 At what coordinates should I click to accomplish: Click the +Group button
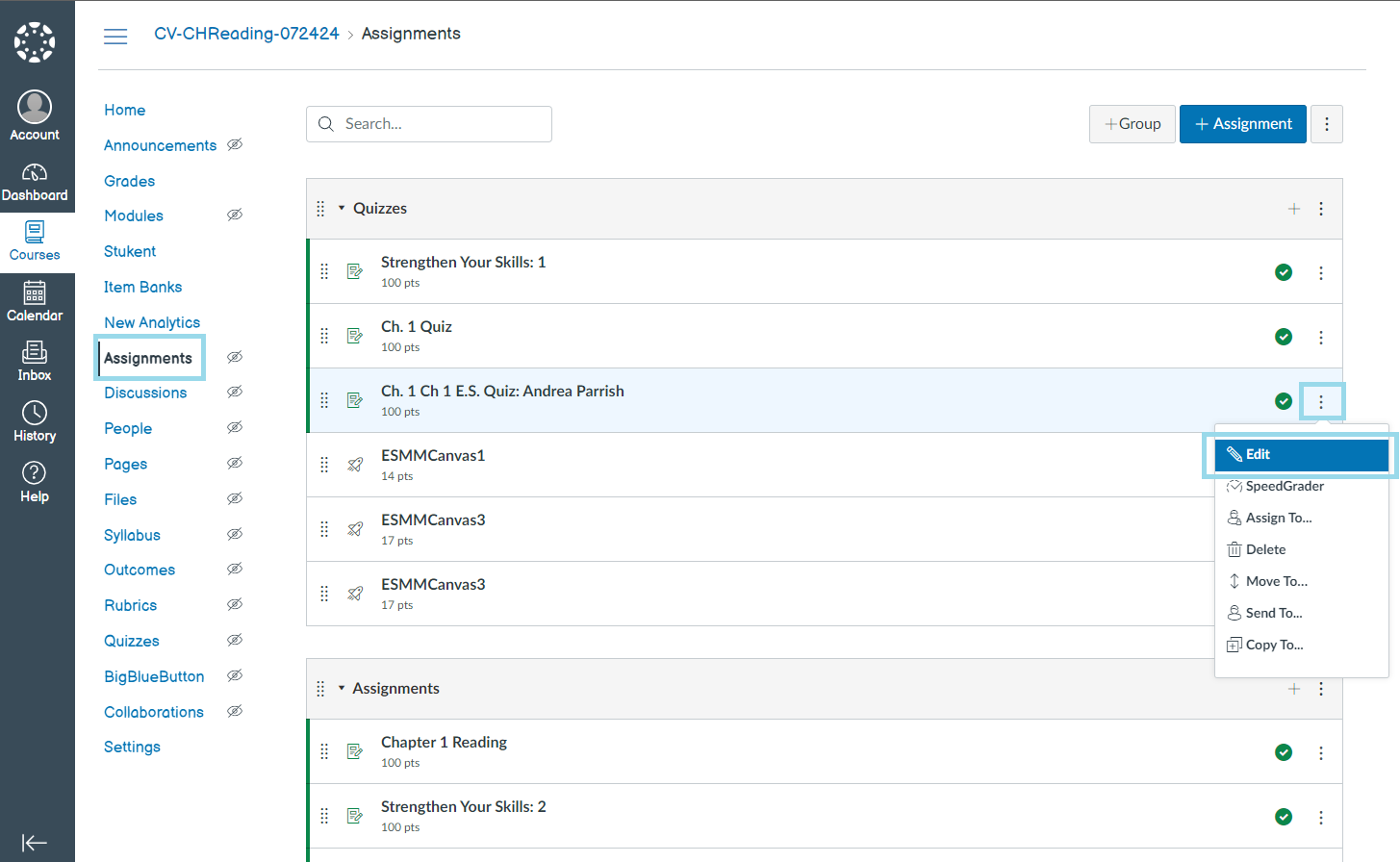(x=1133, y=124)
